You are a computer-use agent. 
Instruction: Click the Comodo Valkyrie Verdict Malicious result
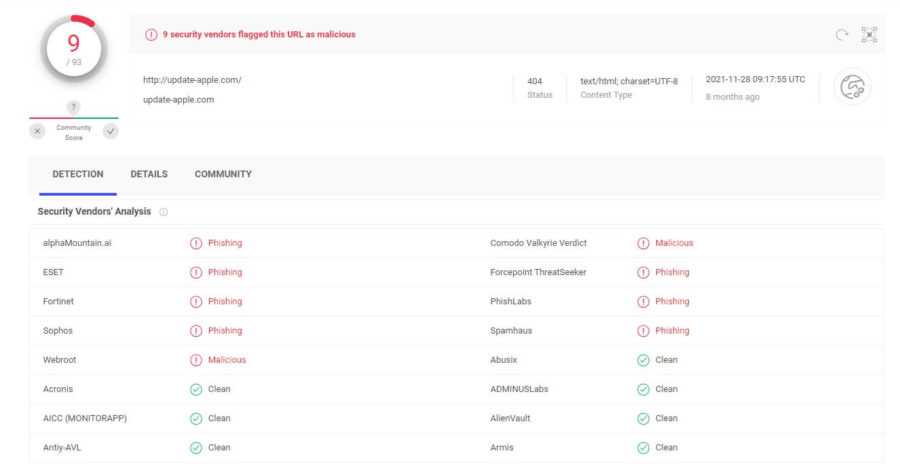click(x=673, y=243)
